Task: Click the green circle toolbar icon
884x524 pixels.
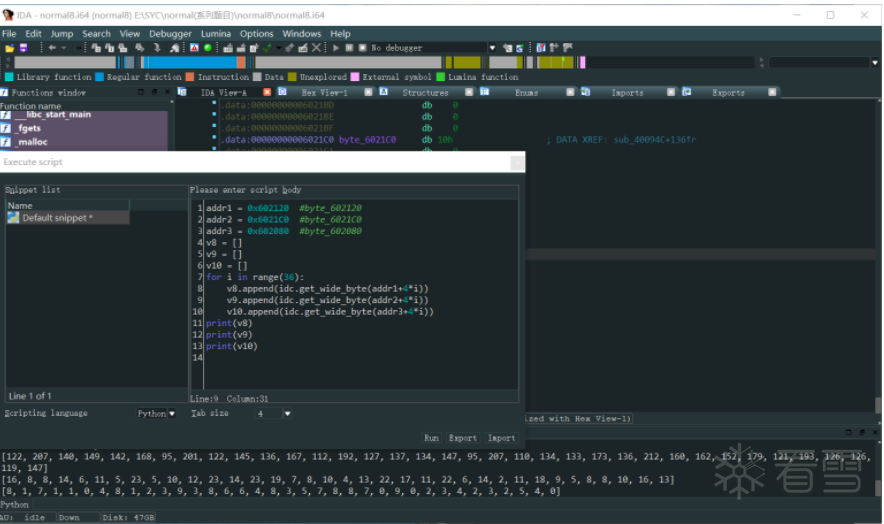Action: (207, 48)
